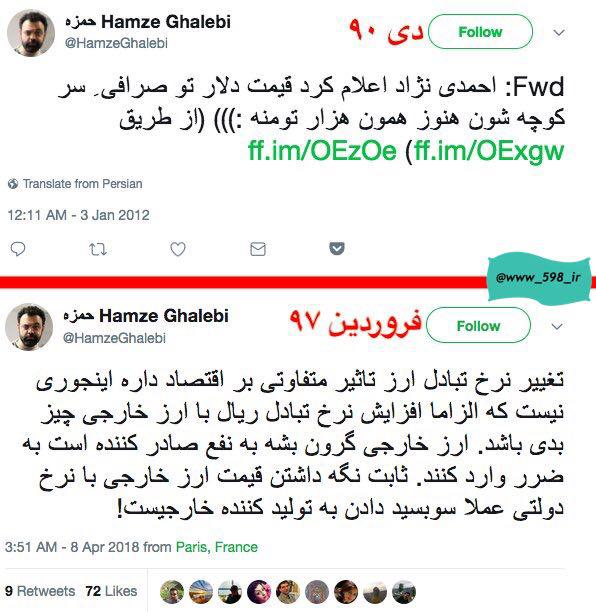596x612 pixels.
Task: Click the reply icon under the first tweet
Action: pyautogui.click(x=18, y=249)
